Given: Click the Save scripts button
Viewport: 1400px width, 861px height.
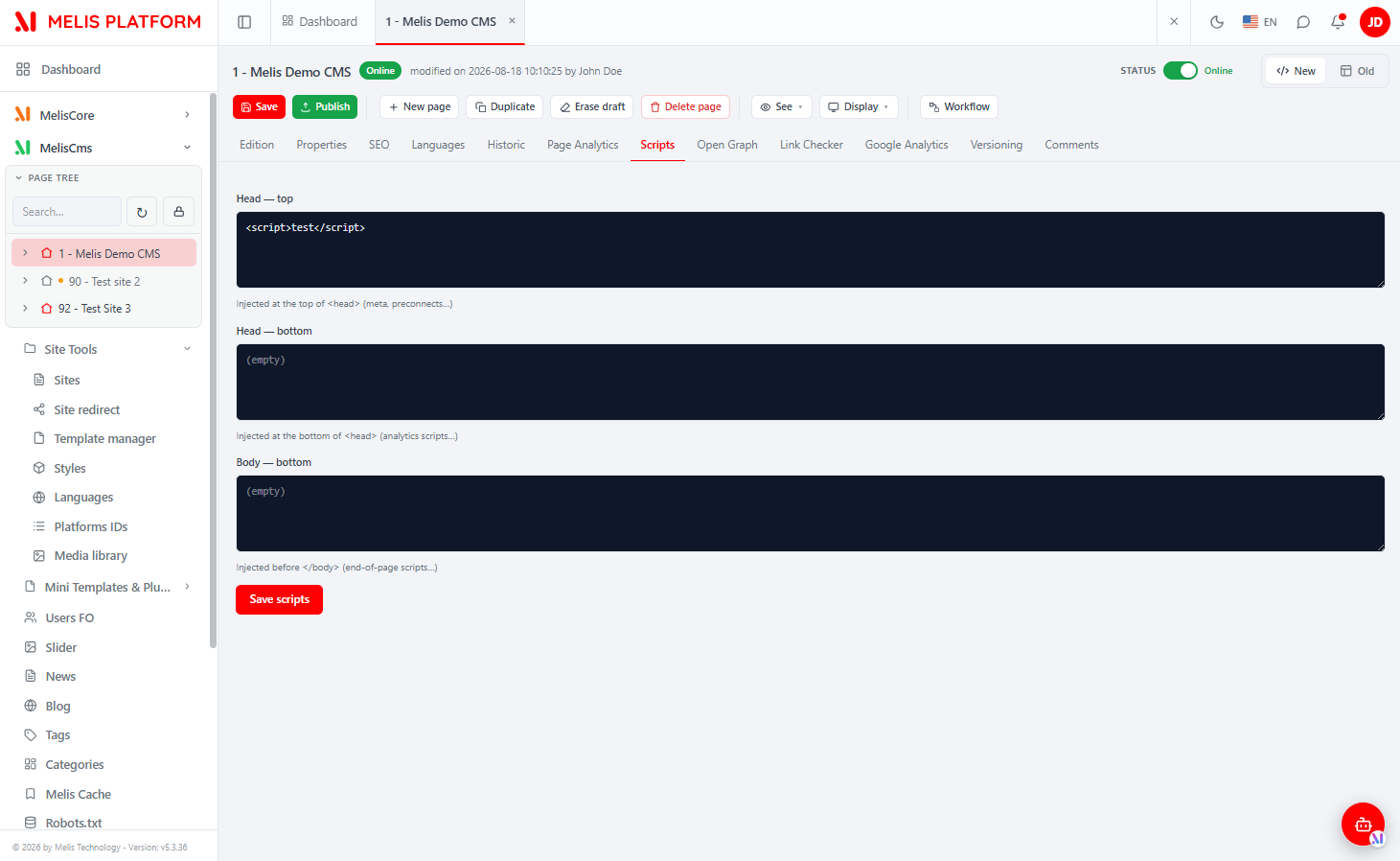Looking at the screenshot, I should [x=279, y=600].
